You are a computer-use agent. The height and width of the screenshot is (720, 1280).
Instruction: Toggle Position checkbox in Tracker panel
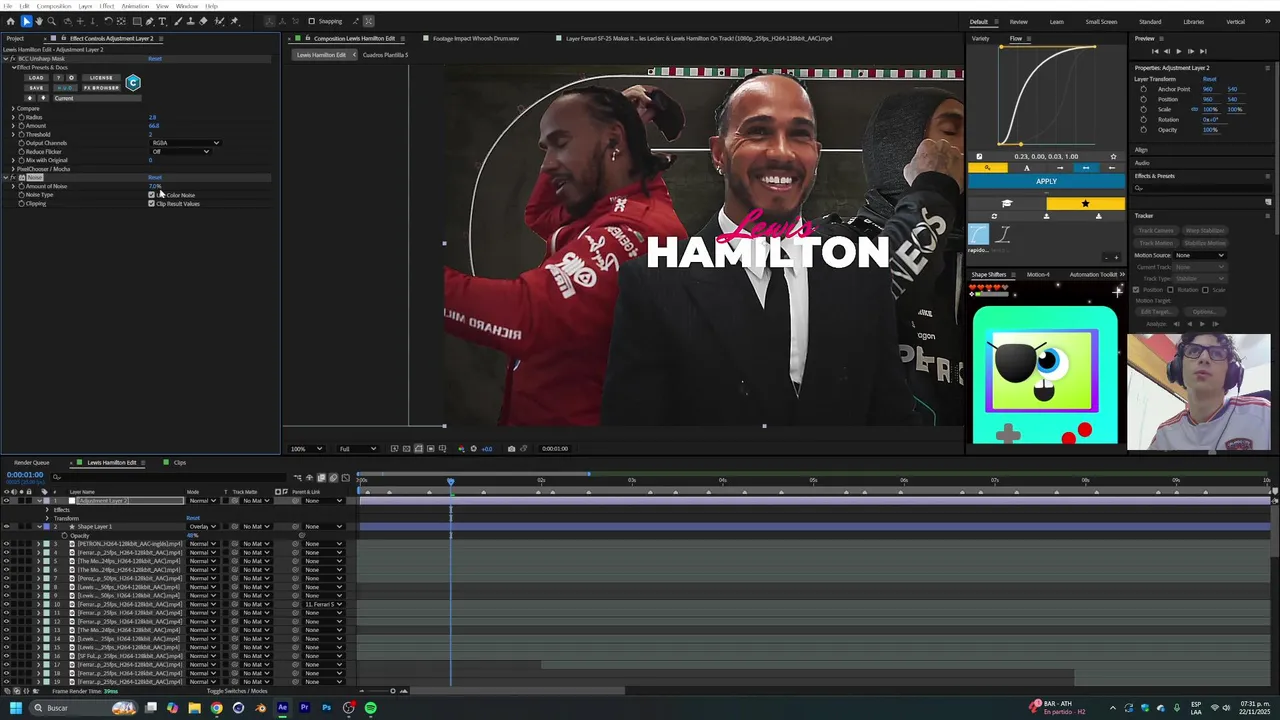click(1136, 290)
